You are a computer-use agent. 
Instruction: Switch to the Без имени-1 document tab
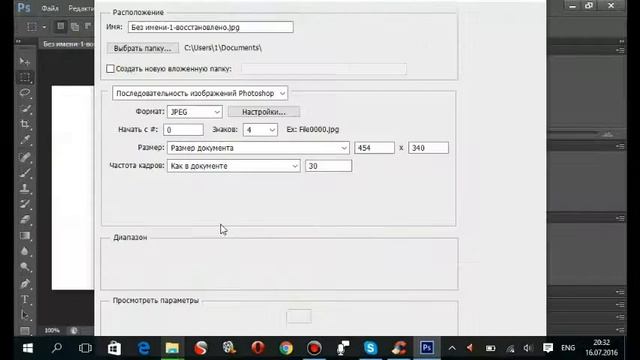click(x=68, y=44)
